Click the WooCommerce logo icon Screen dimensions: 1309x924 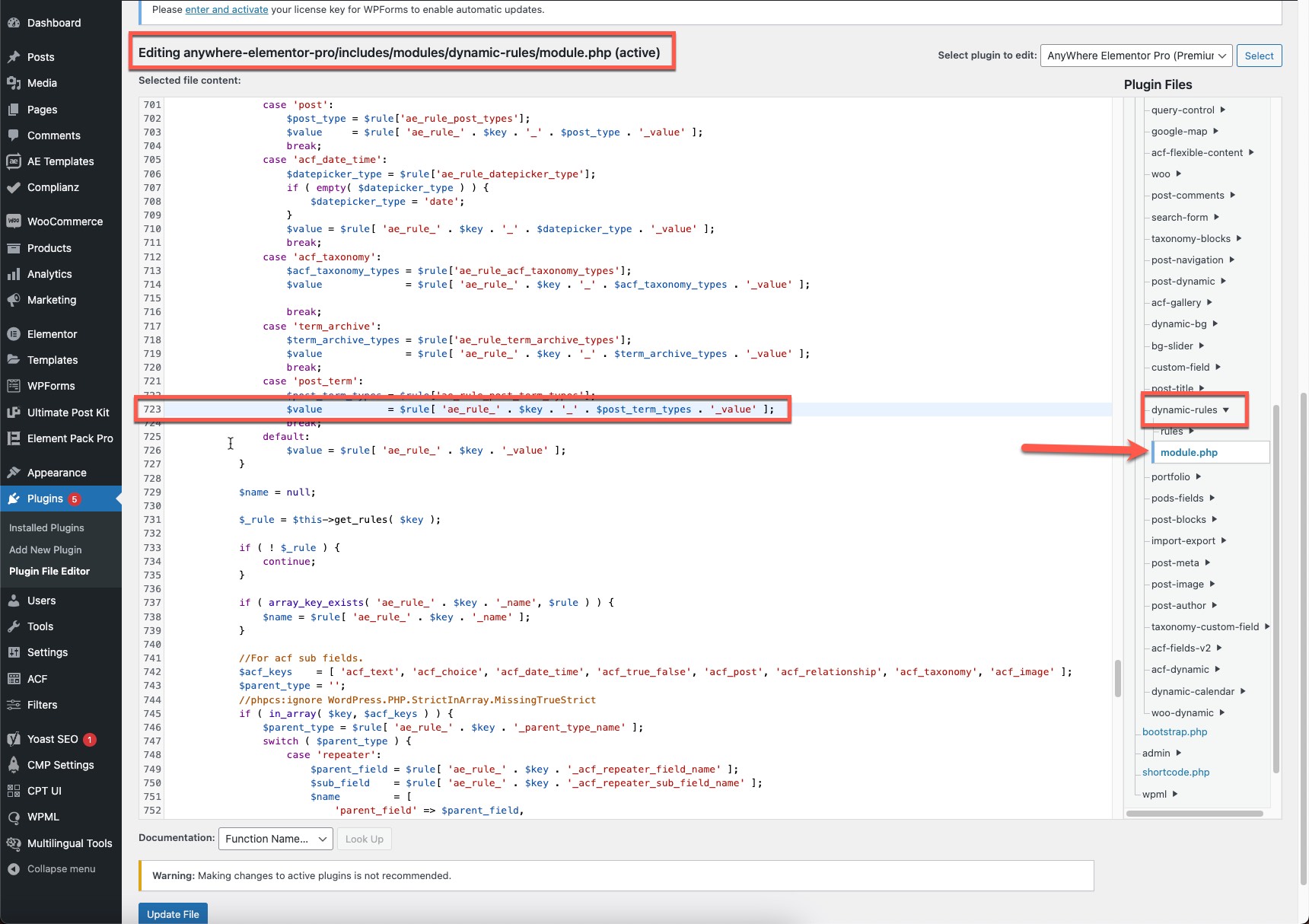[14, 221]
